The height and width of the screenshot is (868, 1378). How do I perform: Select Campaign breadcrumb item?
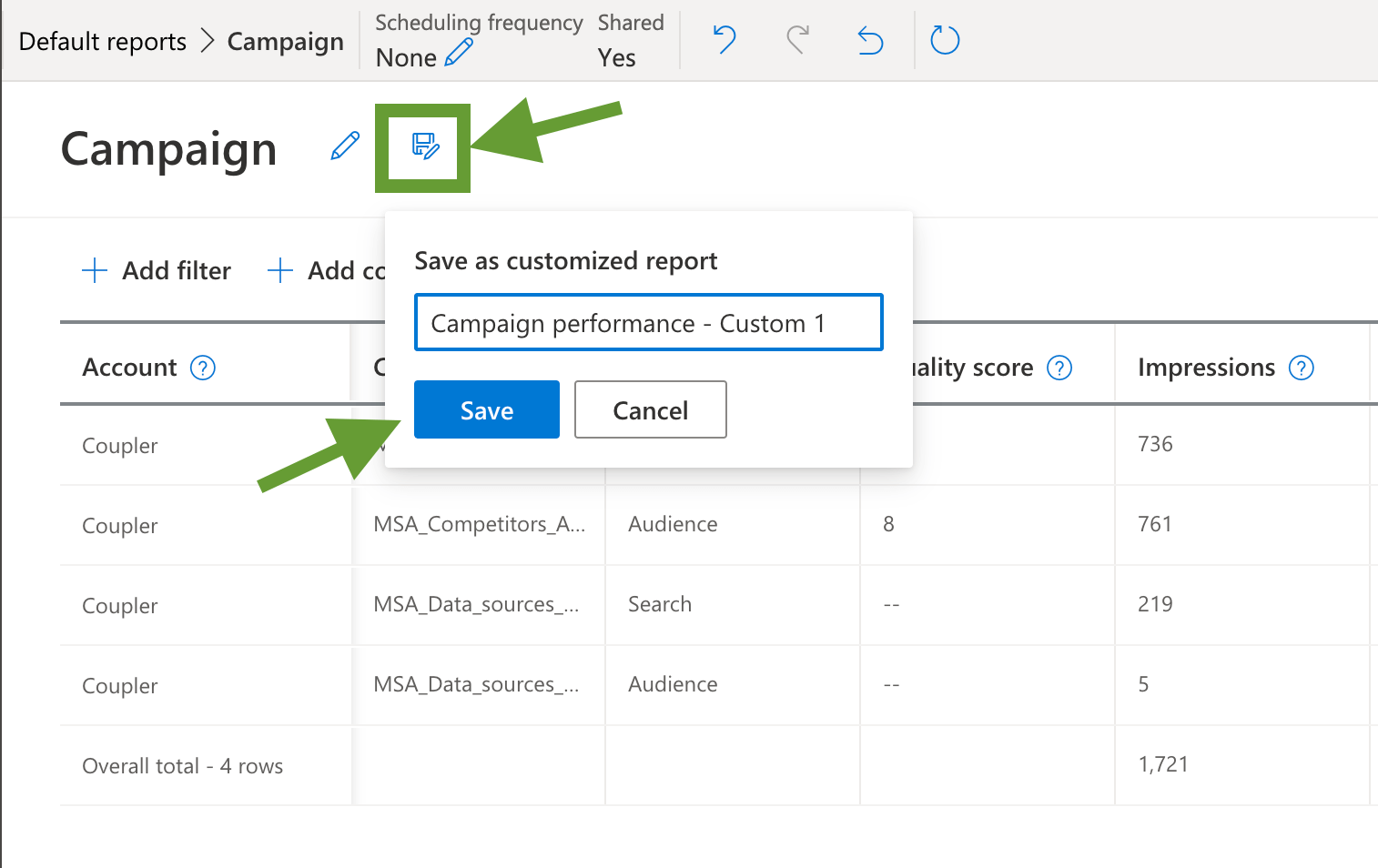pos(286,42)
